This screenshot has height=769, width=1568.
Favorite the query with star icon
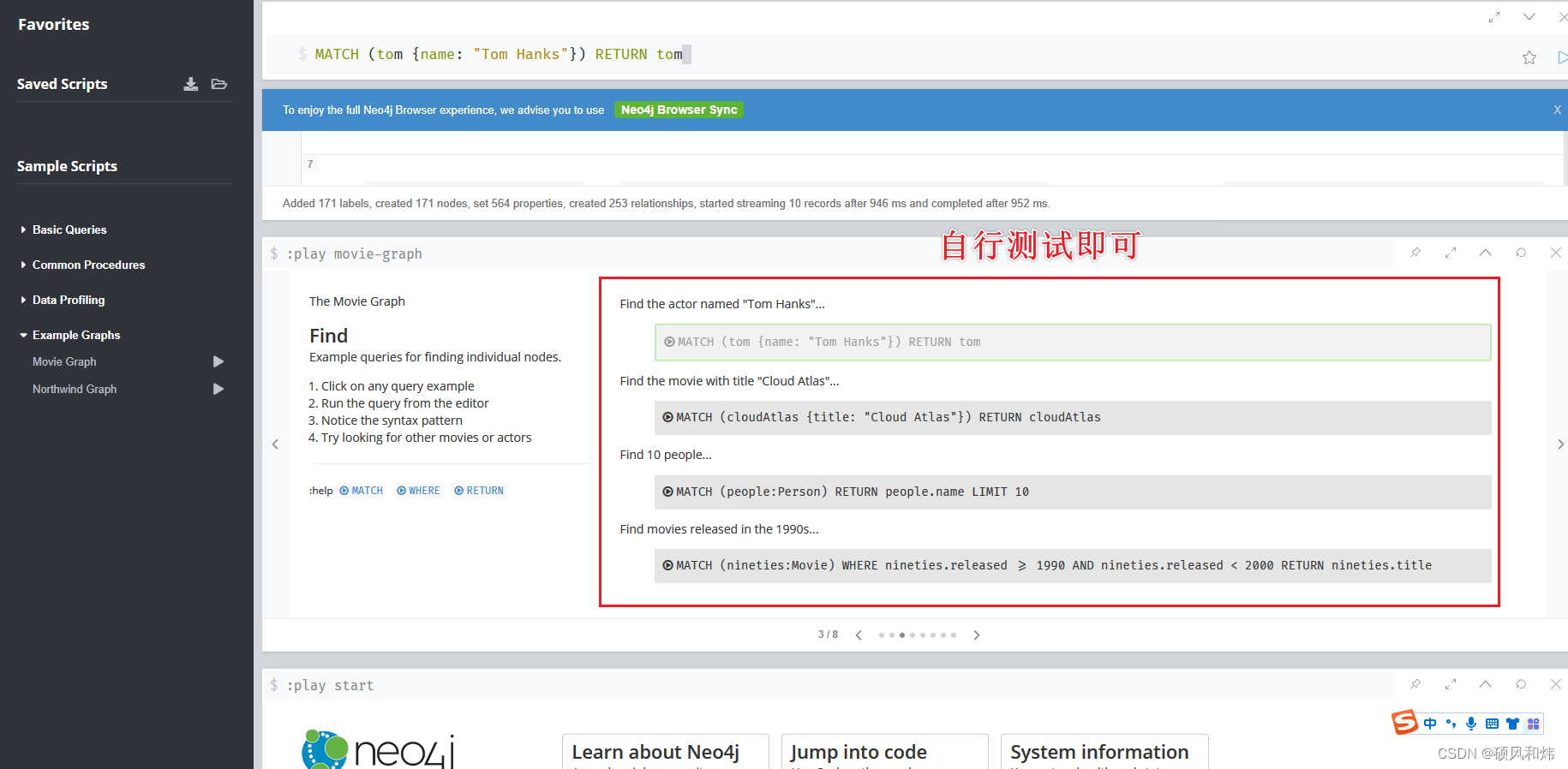click(x=1529, y=57)
